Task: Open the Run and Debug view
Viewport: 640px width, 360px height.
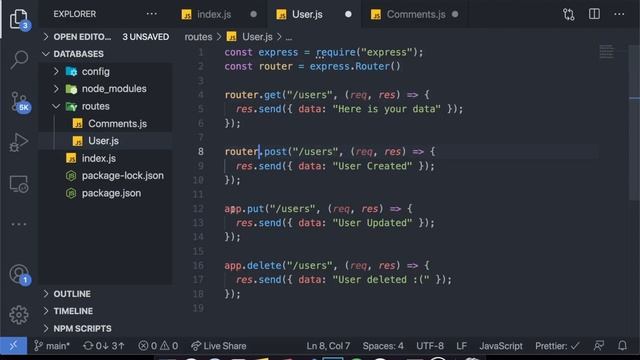Action: [19, 142]
